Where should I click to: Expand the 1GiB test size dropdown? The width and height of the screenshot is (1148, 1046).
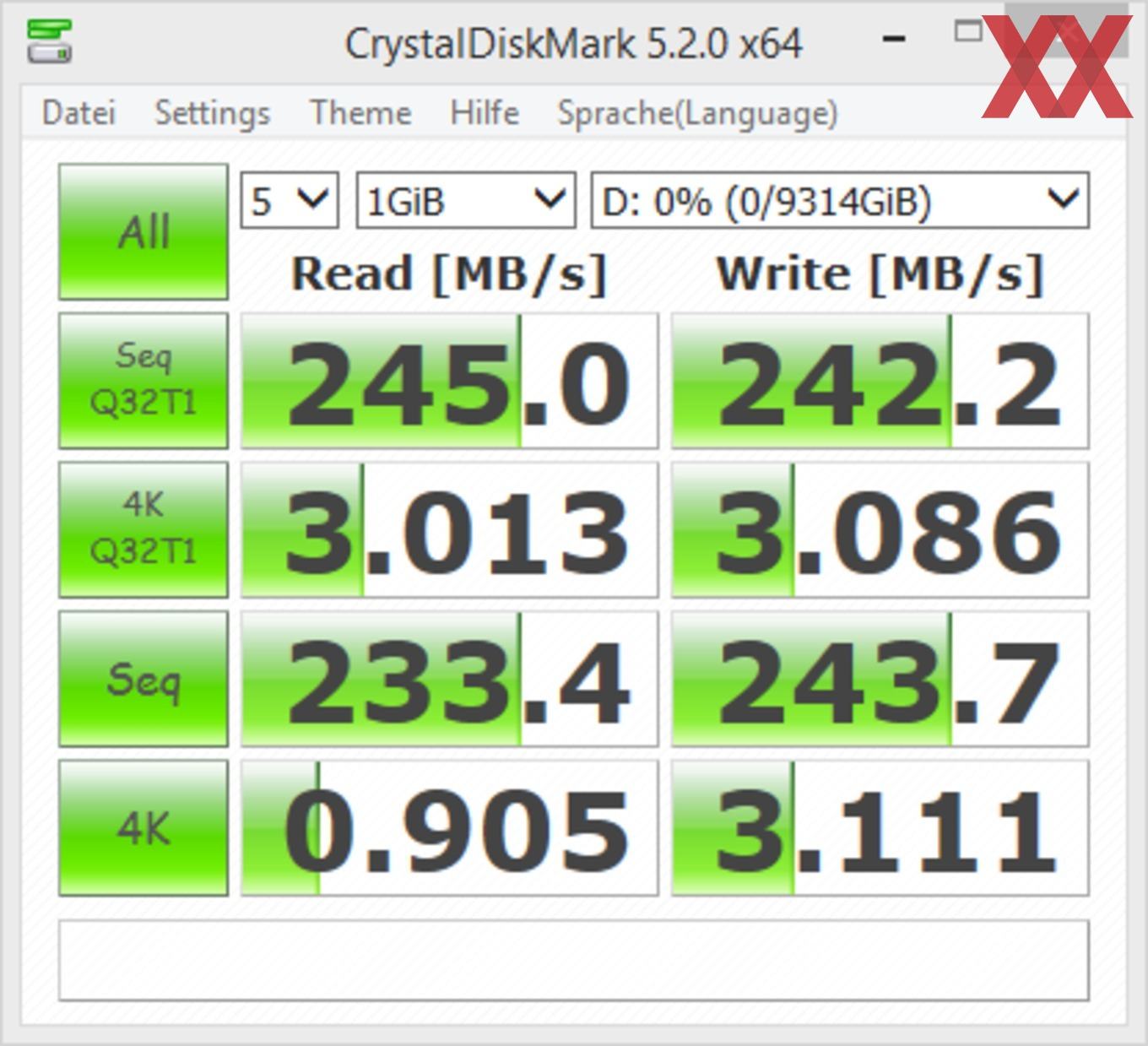point(466,201)
